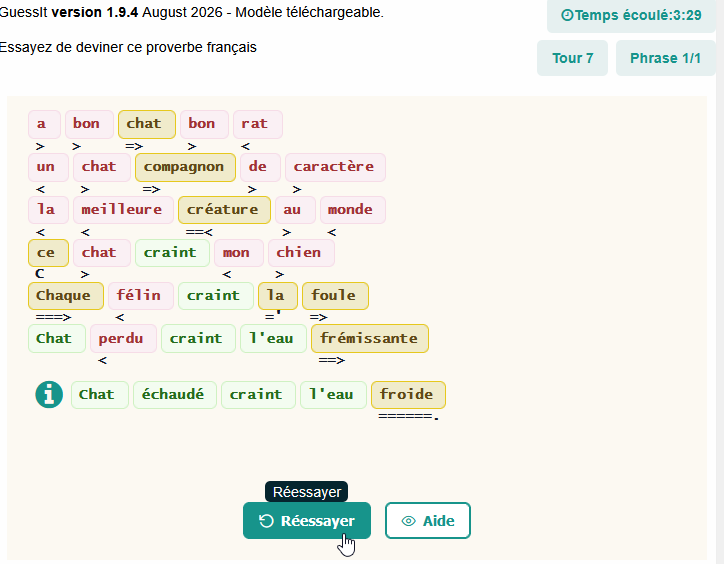Click the circular arrow icon in Réessayer
This screenshot has height=564, width=724.
(266, 521)
